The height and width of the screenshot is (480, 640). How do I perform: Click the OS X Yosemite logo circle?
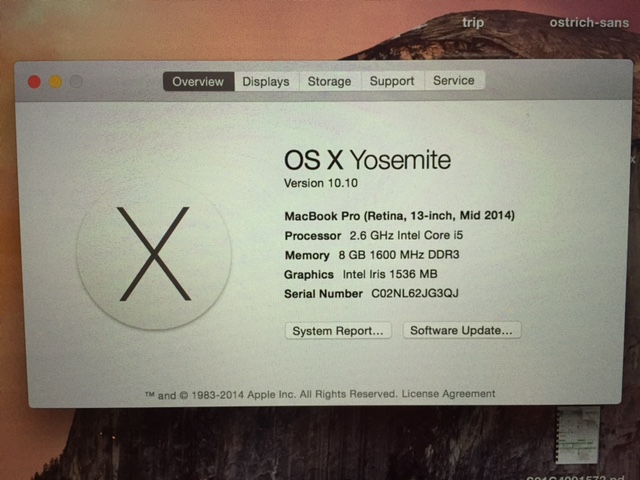click(x=154, y=254)
